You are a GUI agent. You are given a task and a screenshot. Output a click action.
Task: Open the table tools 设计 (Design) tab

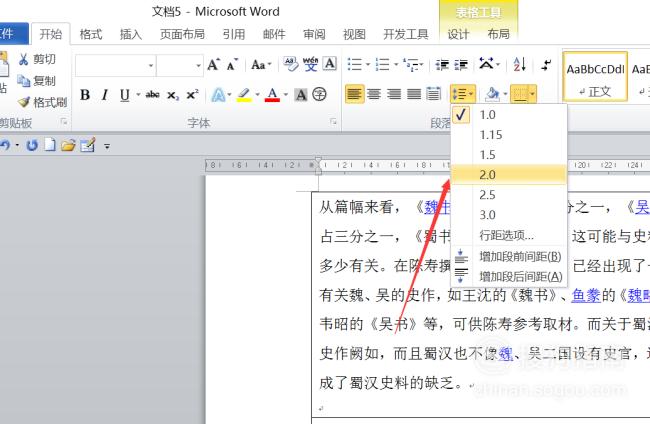coord(458,34)
